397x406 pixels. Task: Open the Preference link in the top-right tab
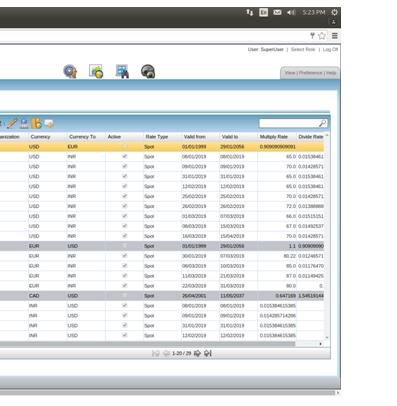pyautogui.click(x=310, y=73)
